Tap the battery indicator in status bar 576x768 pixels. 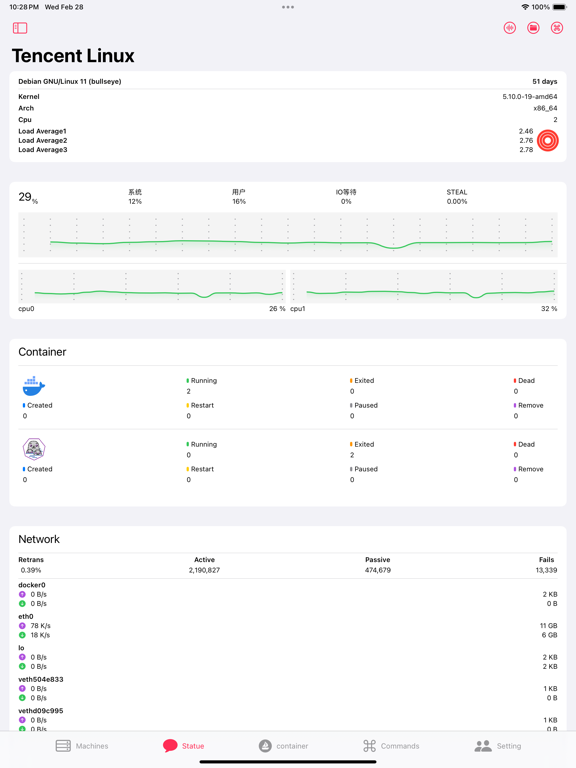point(559,7)
